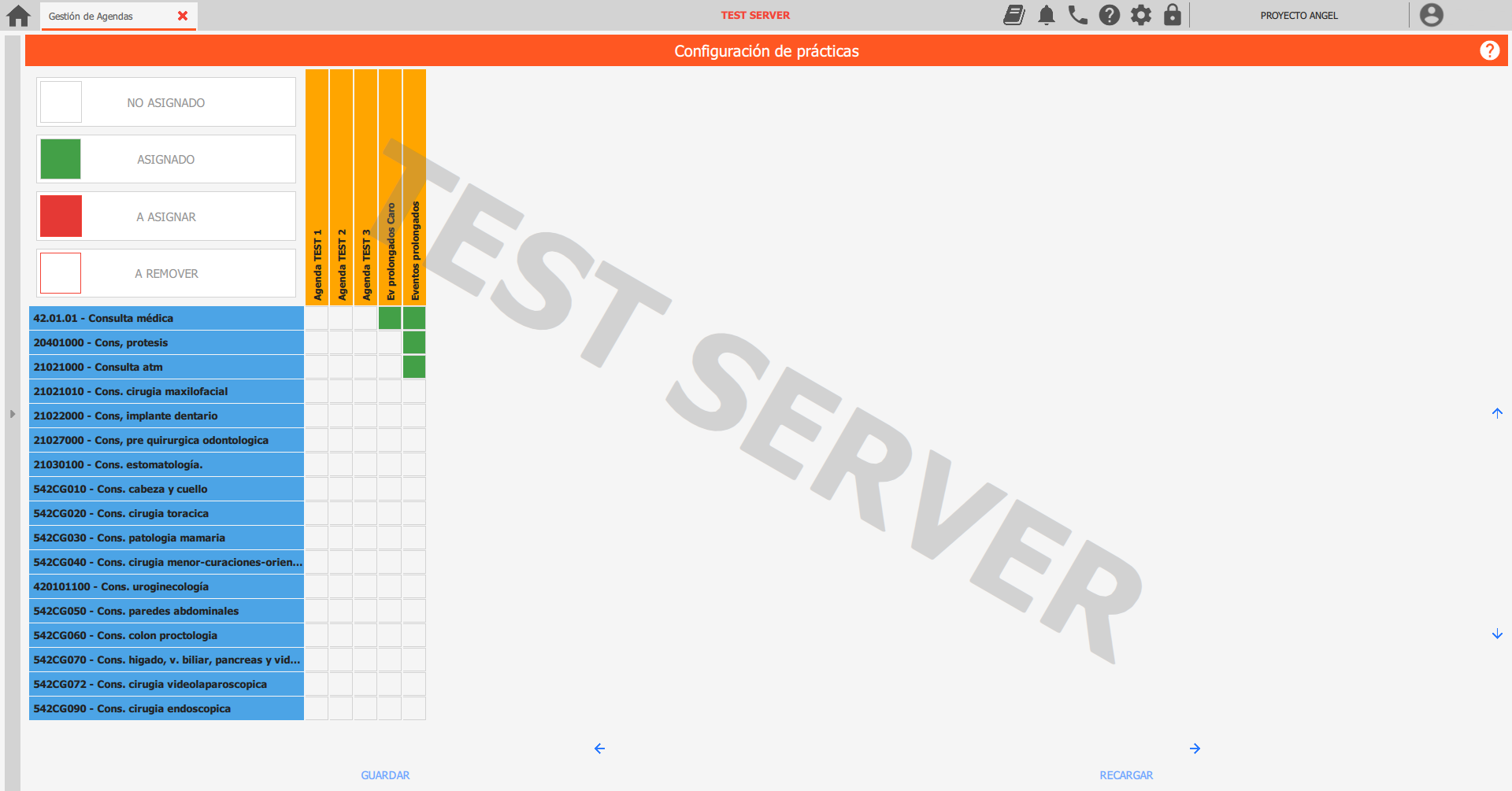
Task: Toggle Cons, protesis for Eventos prolongados
Action: [x=414, y=342]
